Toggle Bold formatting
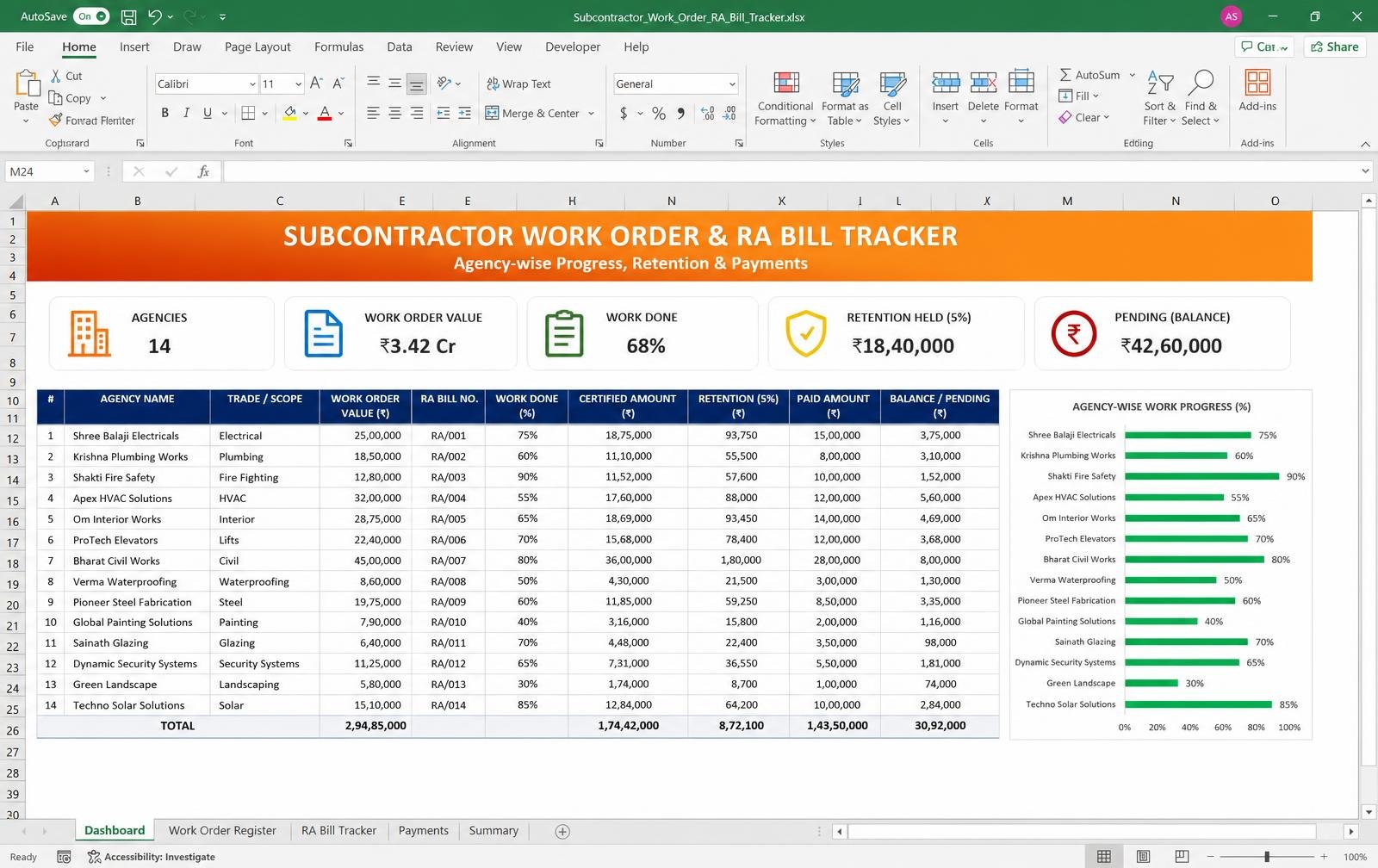Screen dimensions: 1378x868 tap(164, 113)
